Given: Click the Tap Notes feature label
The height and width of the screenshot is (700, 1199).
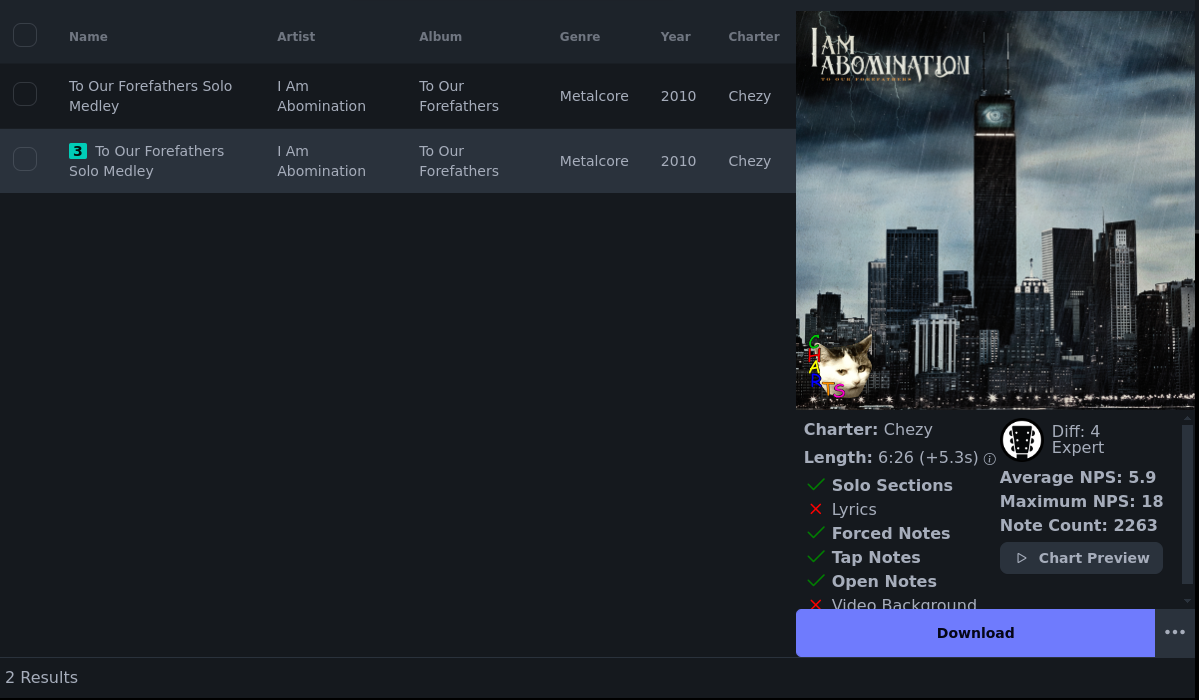Looking at the screenshot, I should (x=876, y=558).
